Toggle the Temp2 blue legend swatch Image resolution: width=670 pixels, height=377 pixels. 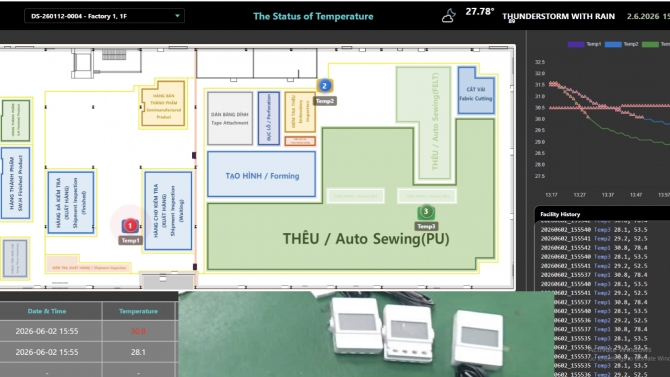[x=613, y=44]
